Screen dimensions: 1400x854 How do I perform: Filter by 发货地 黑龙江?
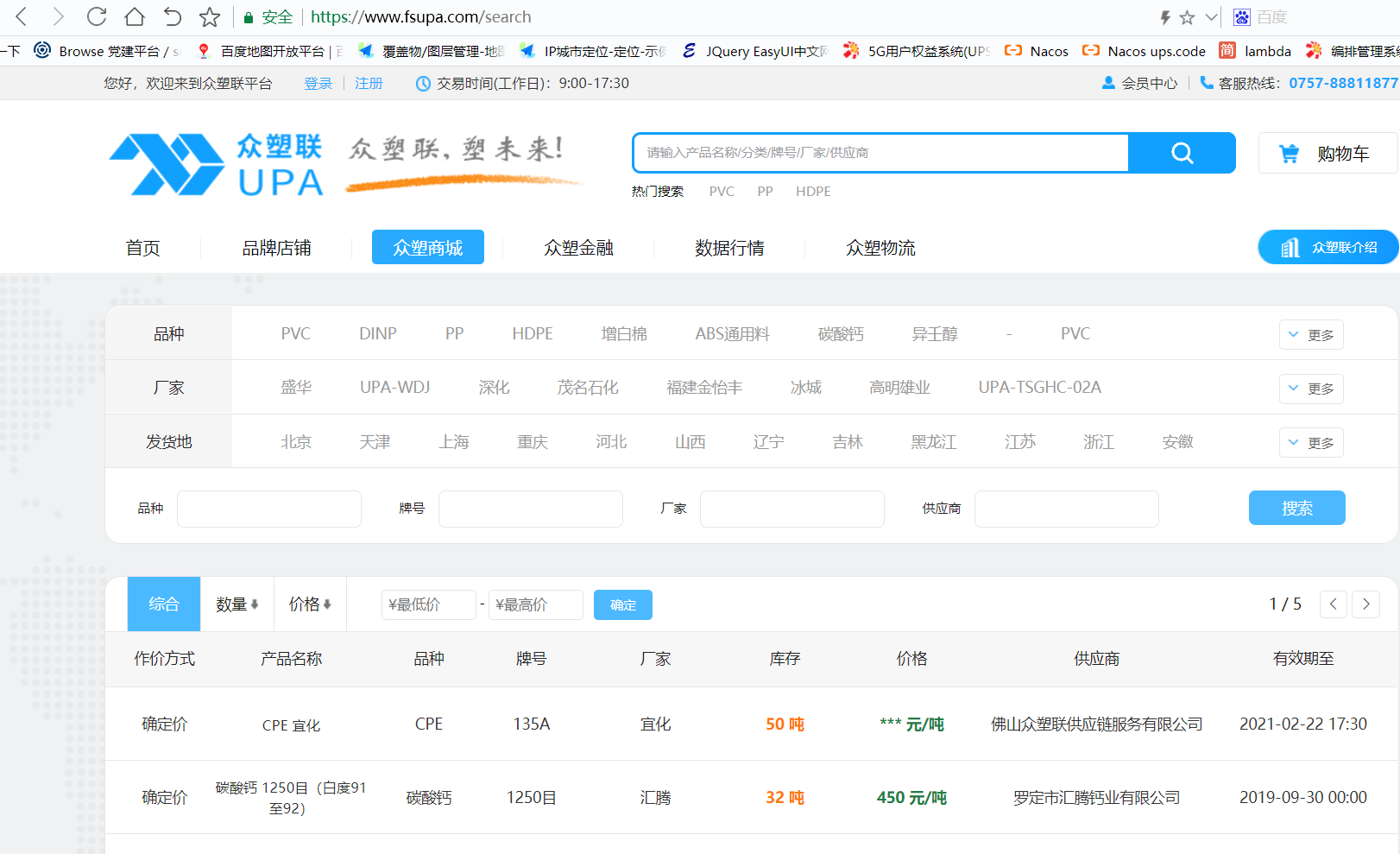(934, 442)
